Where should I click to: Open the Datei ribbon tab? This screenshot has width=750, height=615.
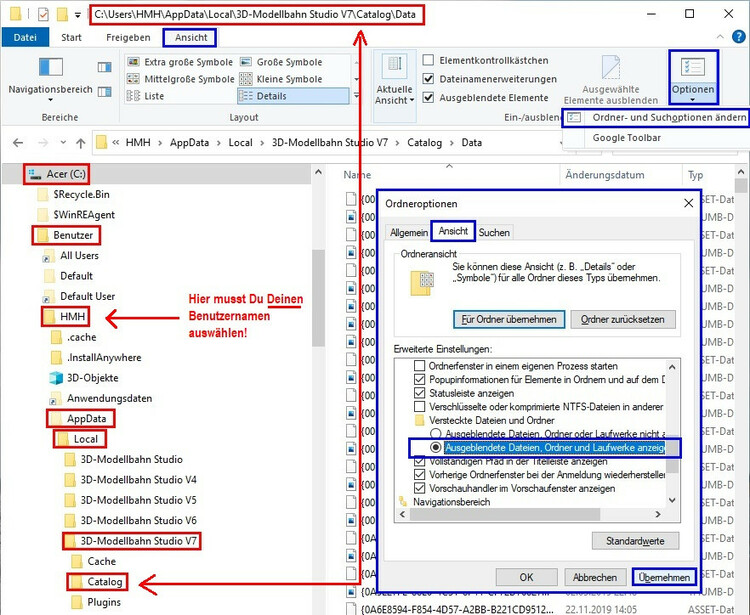pyautogui.click(x=25, y=37)
